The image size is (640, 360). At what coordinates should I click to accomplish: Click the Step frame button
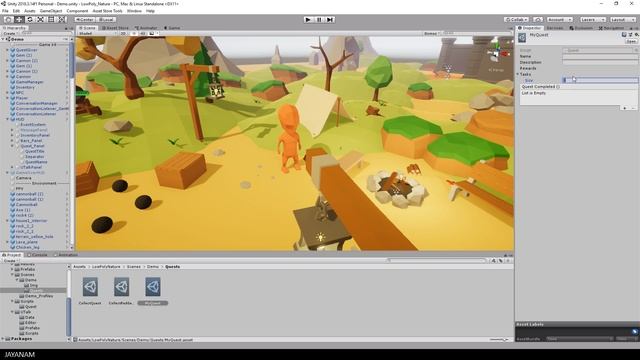coord(330,20)
